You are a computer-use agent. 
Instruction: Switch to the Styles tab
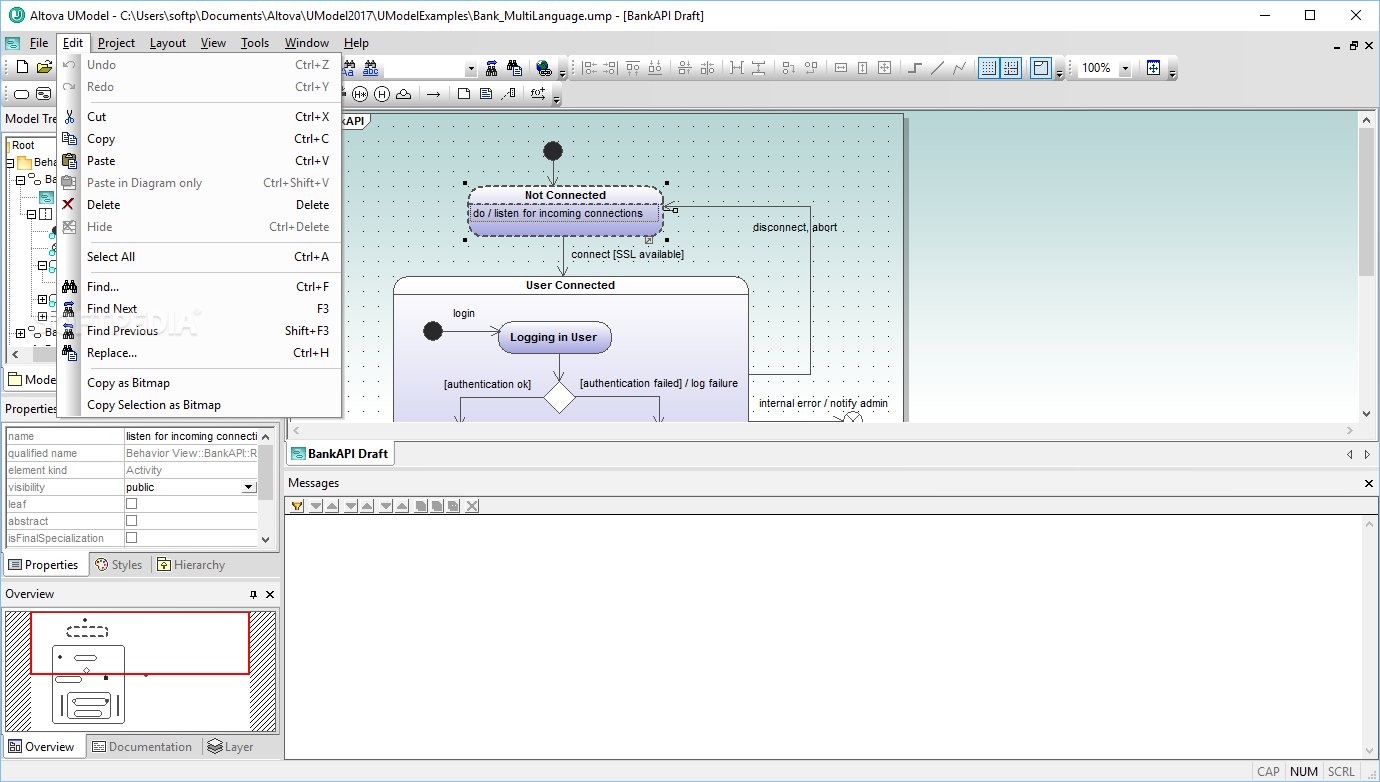pyautogui.click(x=118, y=565)
